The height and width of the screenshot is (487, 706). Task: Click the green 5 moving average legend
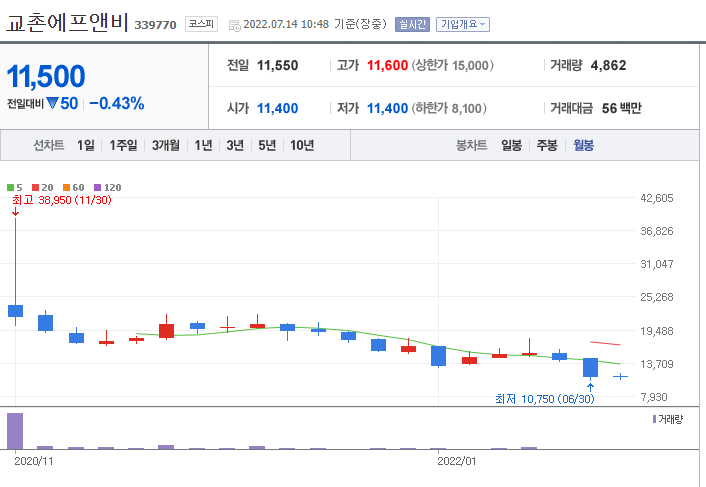(x=15, y=188)
